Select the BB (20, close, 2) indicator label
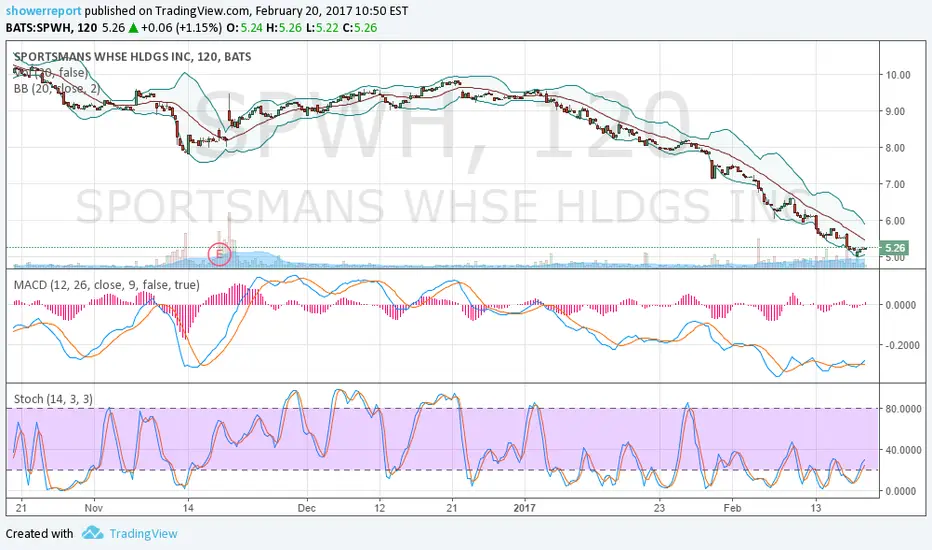 point(56,89)
